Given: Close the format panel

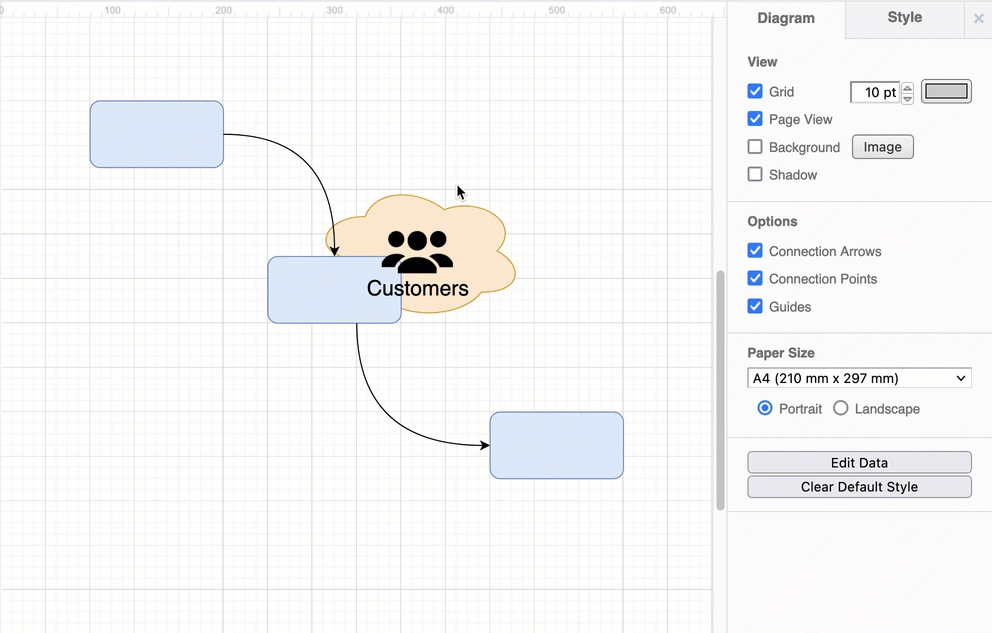Looking at the screenshot, I should [x=978, y=18].
